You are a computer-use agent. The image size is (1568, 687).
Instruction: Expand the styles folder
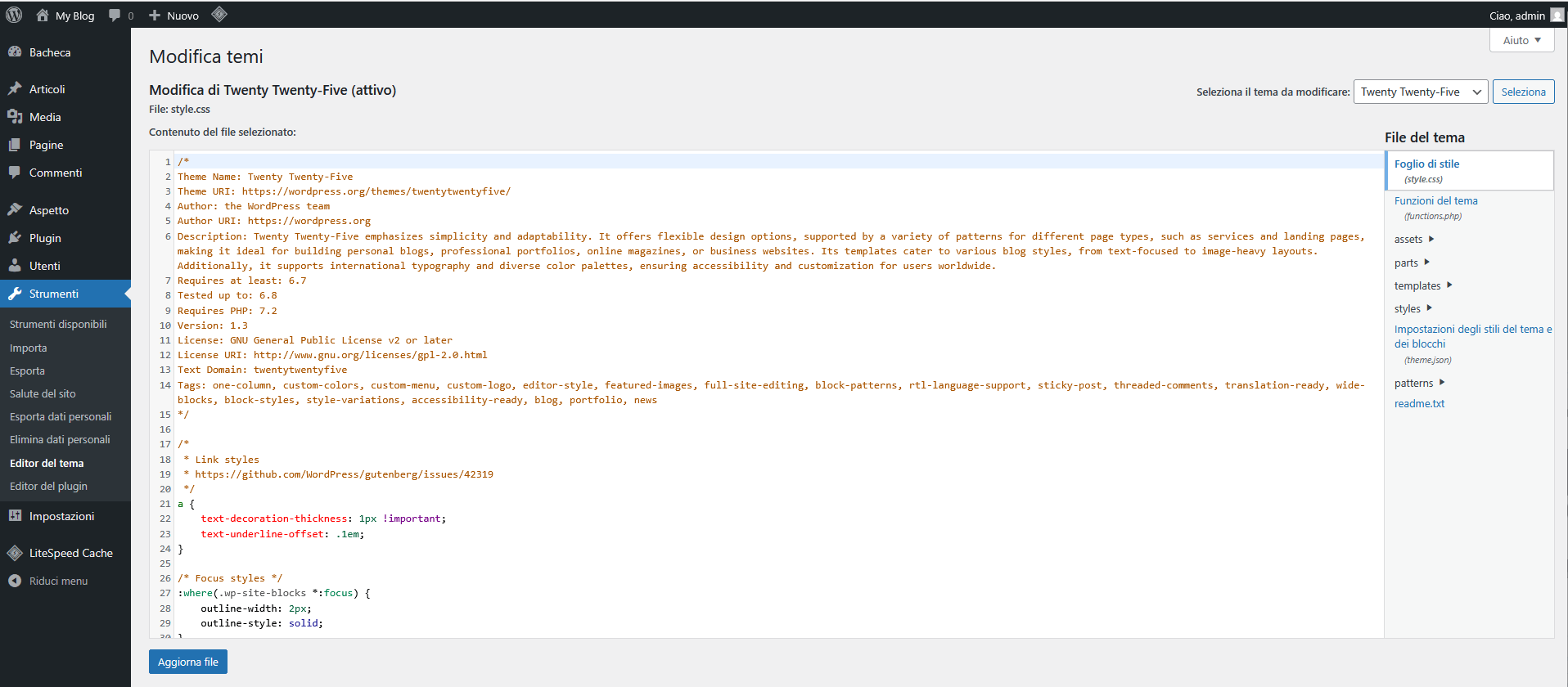point(1429,308)
